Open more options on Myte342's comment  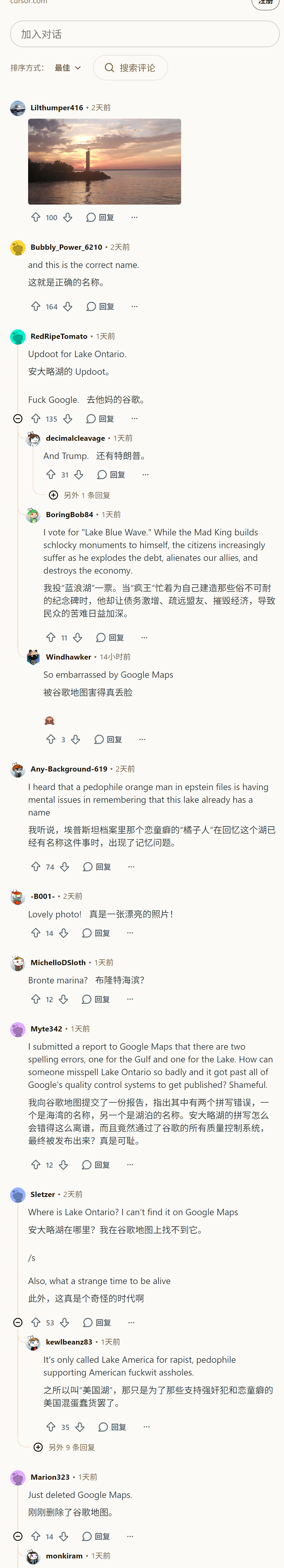point(130,1165)
